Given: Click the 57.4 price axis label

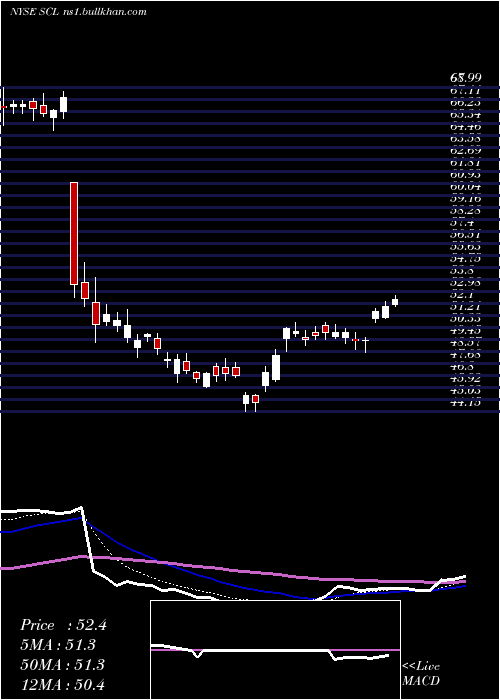Looking at the screenshot, I should pyautogui.click(x=464, y=223).
